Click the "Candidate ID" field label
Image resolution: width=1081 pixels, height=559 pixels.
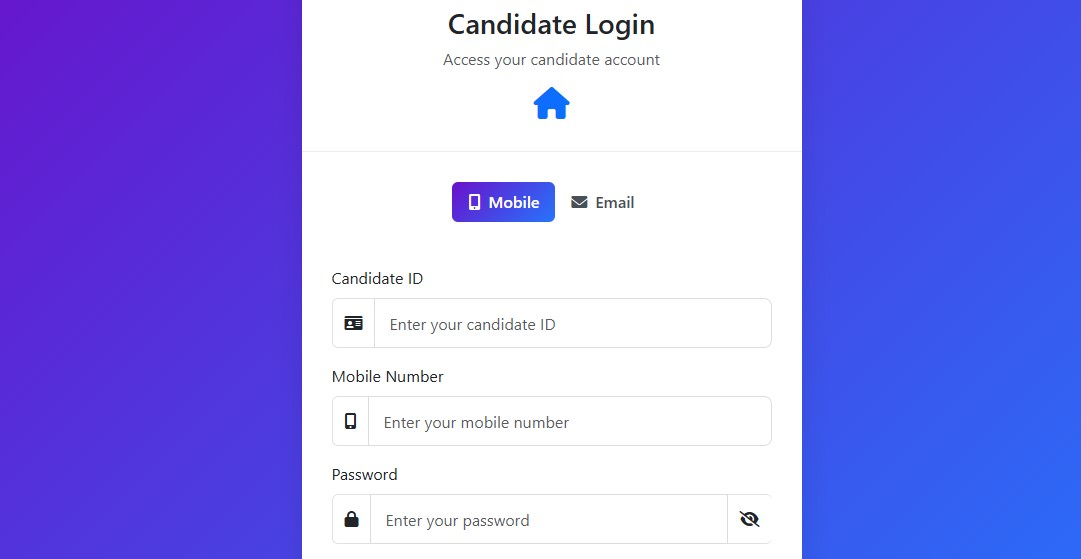click(x=377, y=278)
